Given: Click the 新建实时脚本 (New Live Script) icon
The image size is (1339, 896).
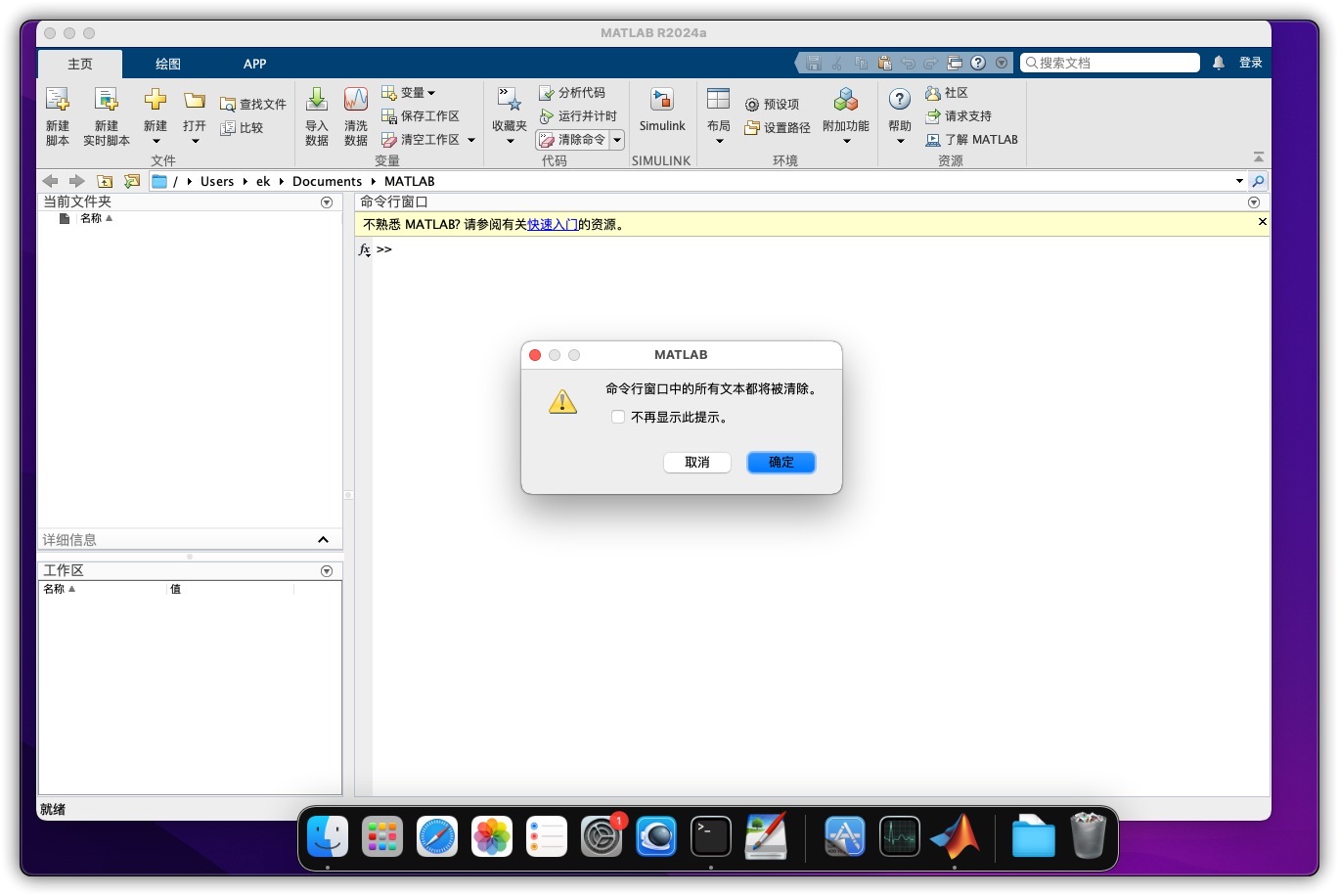Looking at the screenshot, I should click(106, 100).
